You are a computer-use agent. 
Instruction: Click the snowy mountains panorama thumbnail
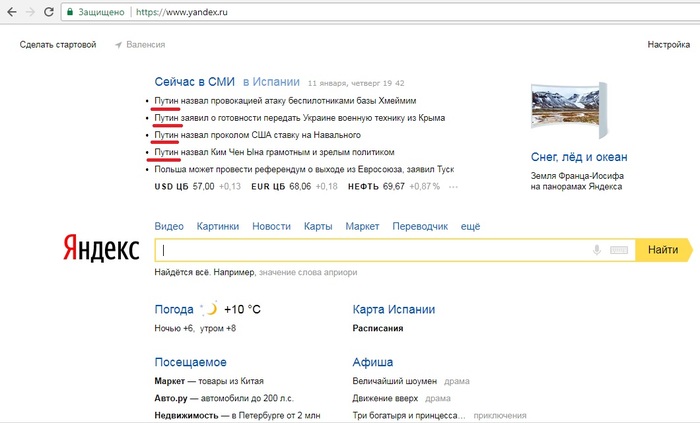click(569, 110)
